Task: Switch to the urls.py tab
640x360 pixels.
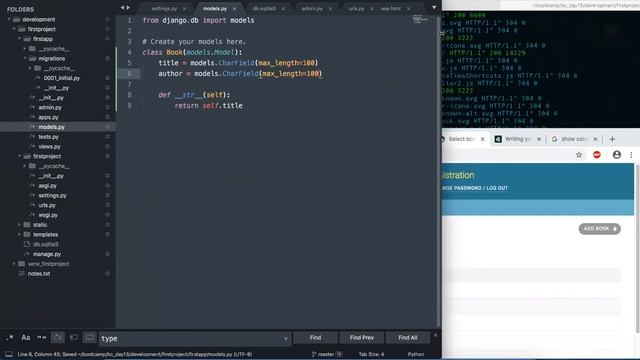Action: tap(356, 9)
